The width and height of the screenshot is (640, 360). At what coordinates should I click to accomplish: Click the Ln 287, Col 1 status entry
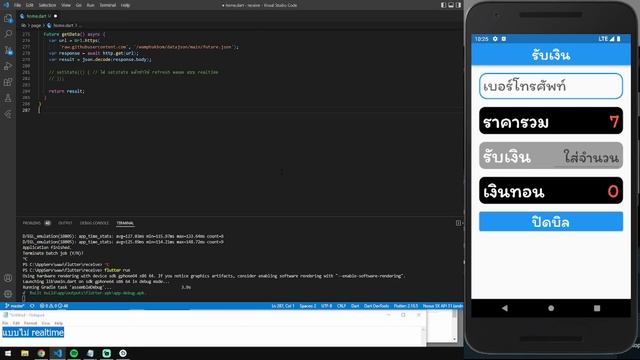click(x=282, y=306)
